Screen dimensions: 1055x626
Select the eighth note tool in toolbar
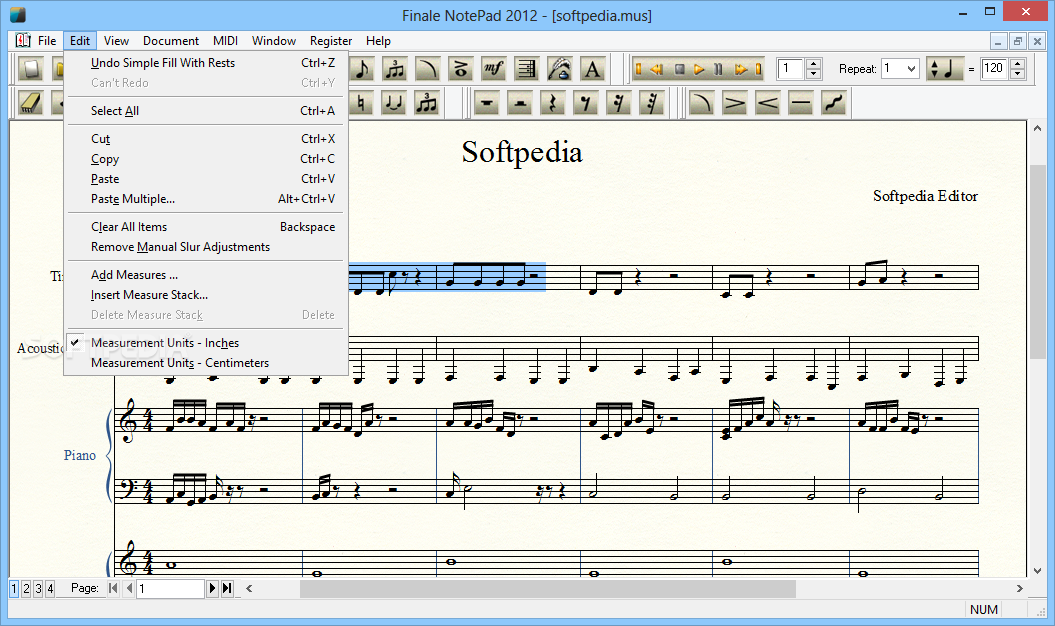[362, 69]
